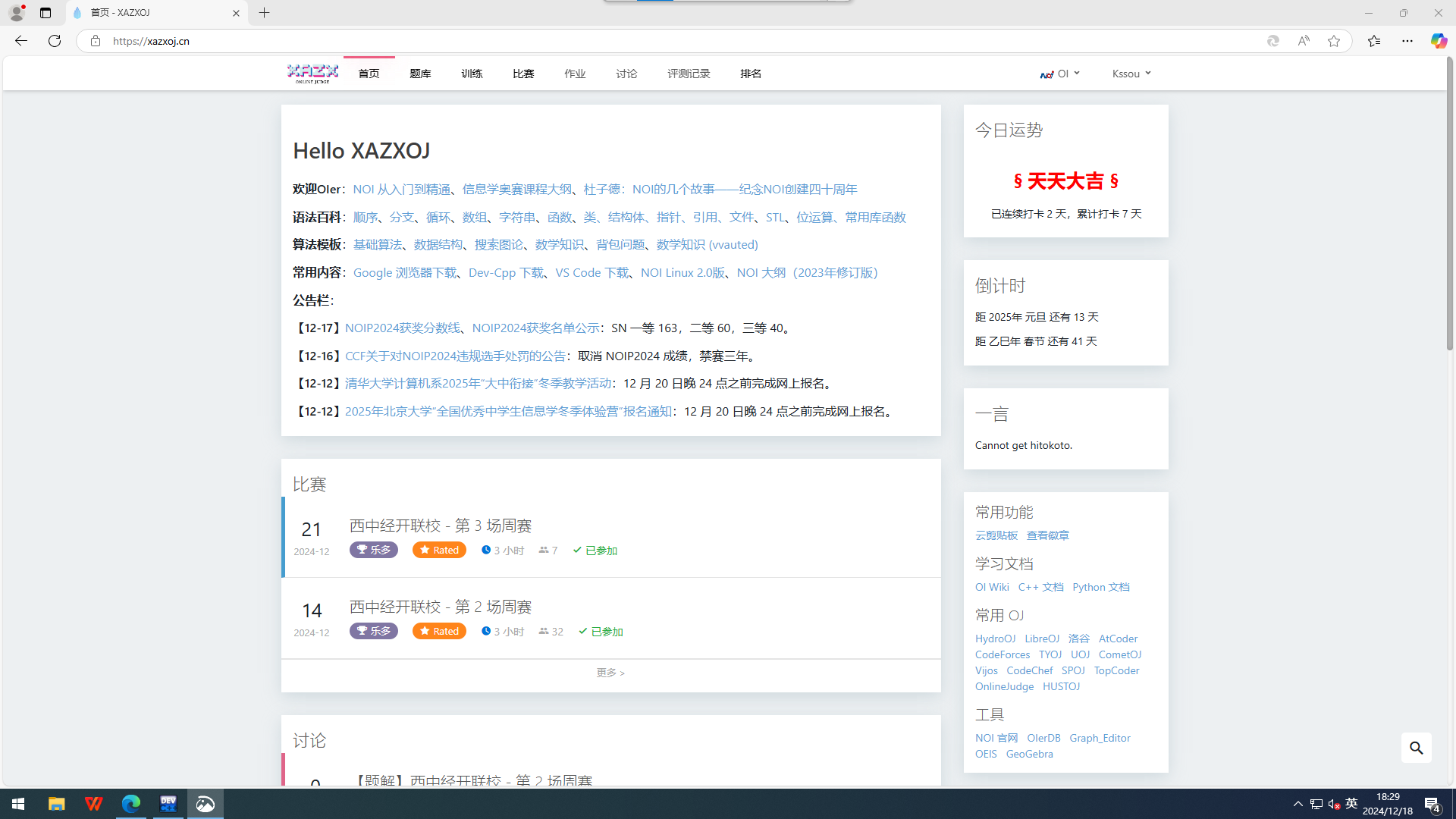This screenshot has width=1456, height=819.
Task: Open the 评测记录 navigation tab
Action: pos(689,74)
